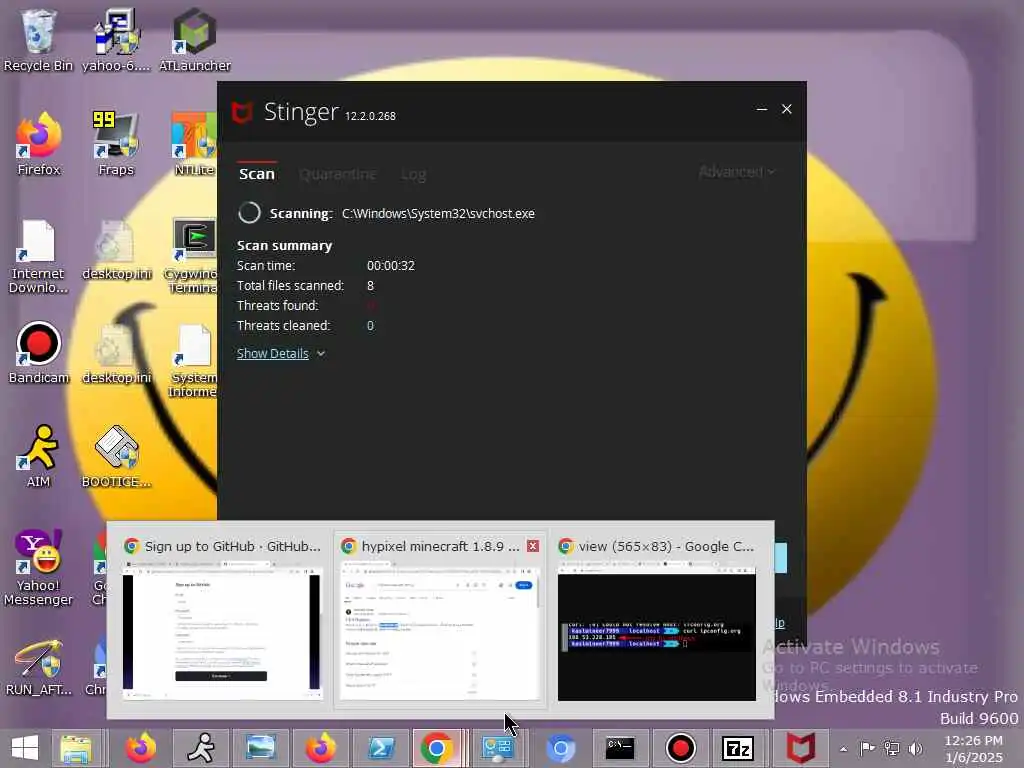The height and width of the screenshot is (768, 1024).
Task: Click the volume speaker tray icon
Action: pos(916,748)
